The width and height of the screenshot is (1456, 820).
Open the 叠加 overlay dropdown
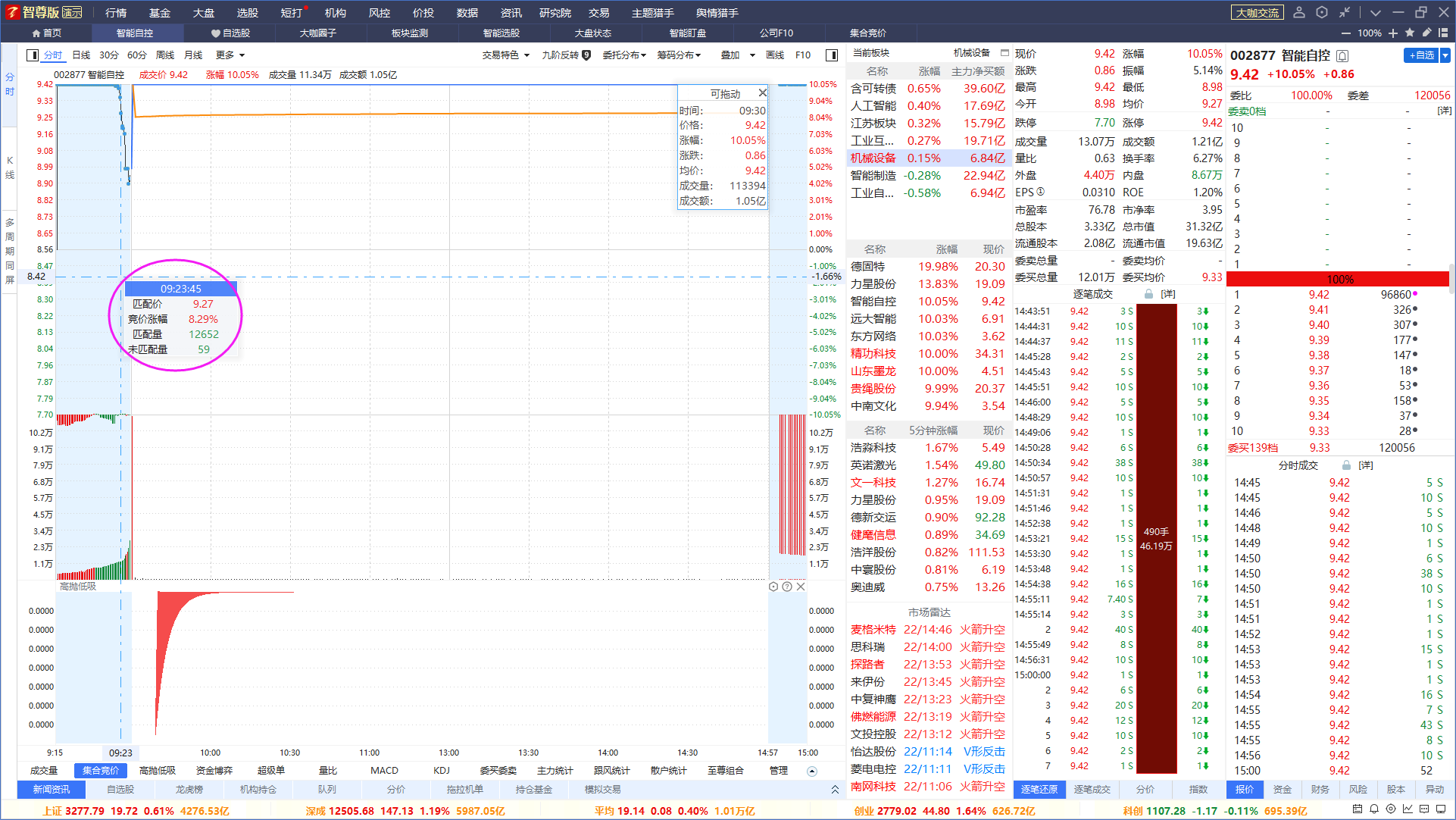[738, 55]
